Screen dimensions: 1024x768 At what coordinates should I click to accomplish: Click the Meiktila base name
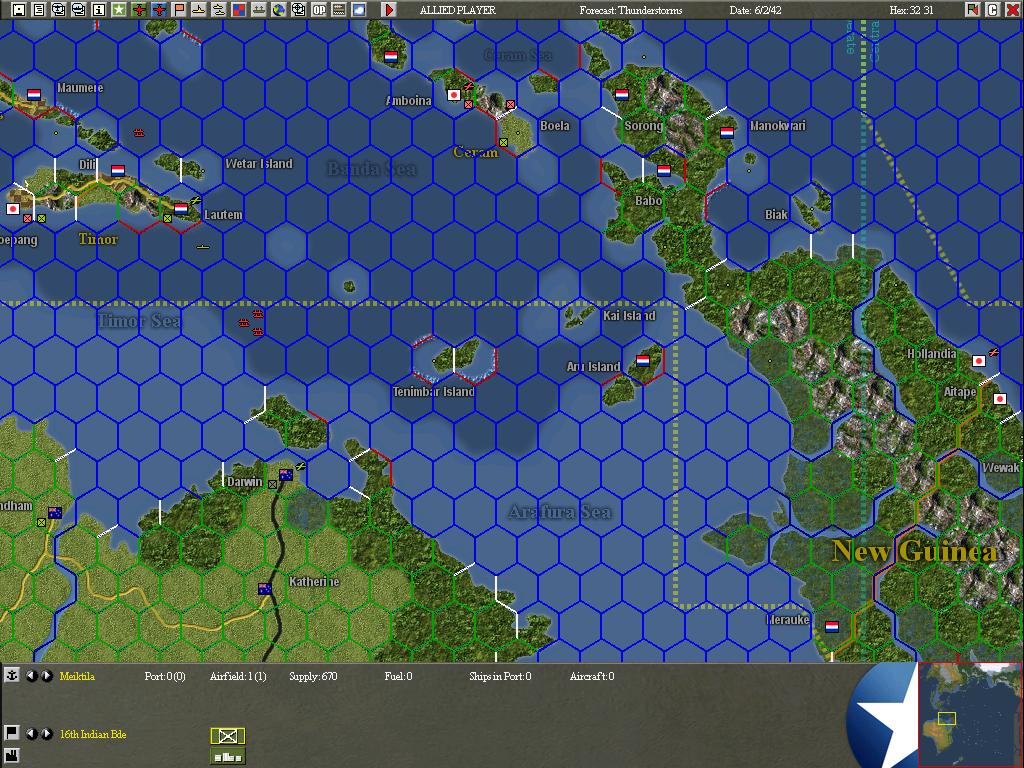77,676
